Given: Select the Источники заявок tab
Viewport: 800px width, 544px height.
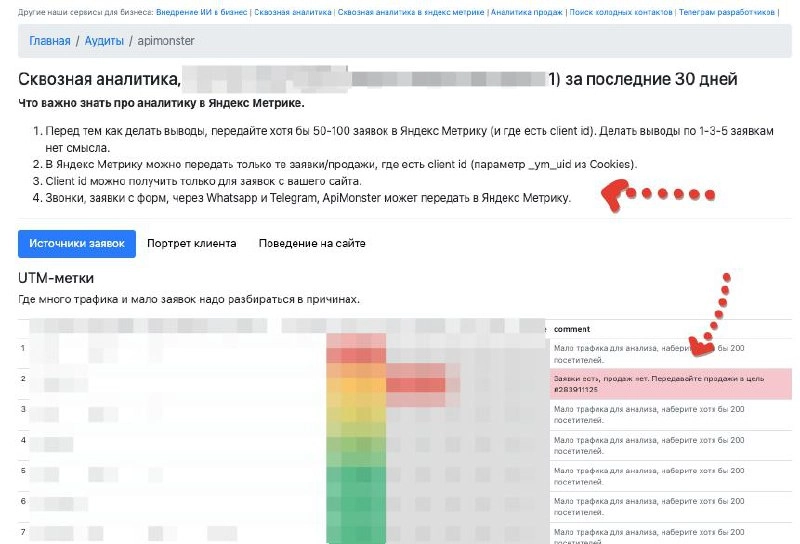Looking at the screenshot, I should coord(77,243).
